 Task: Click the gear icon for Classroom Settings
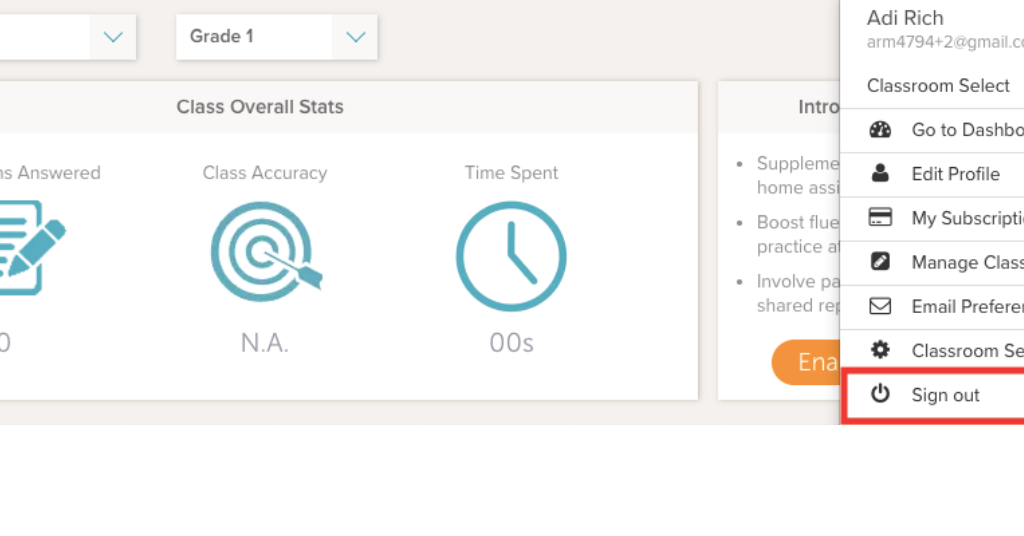880,350
